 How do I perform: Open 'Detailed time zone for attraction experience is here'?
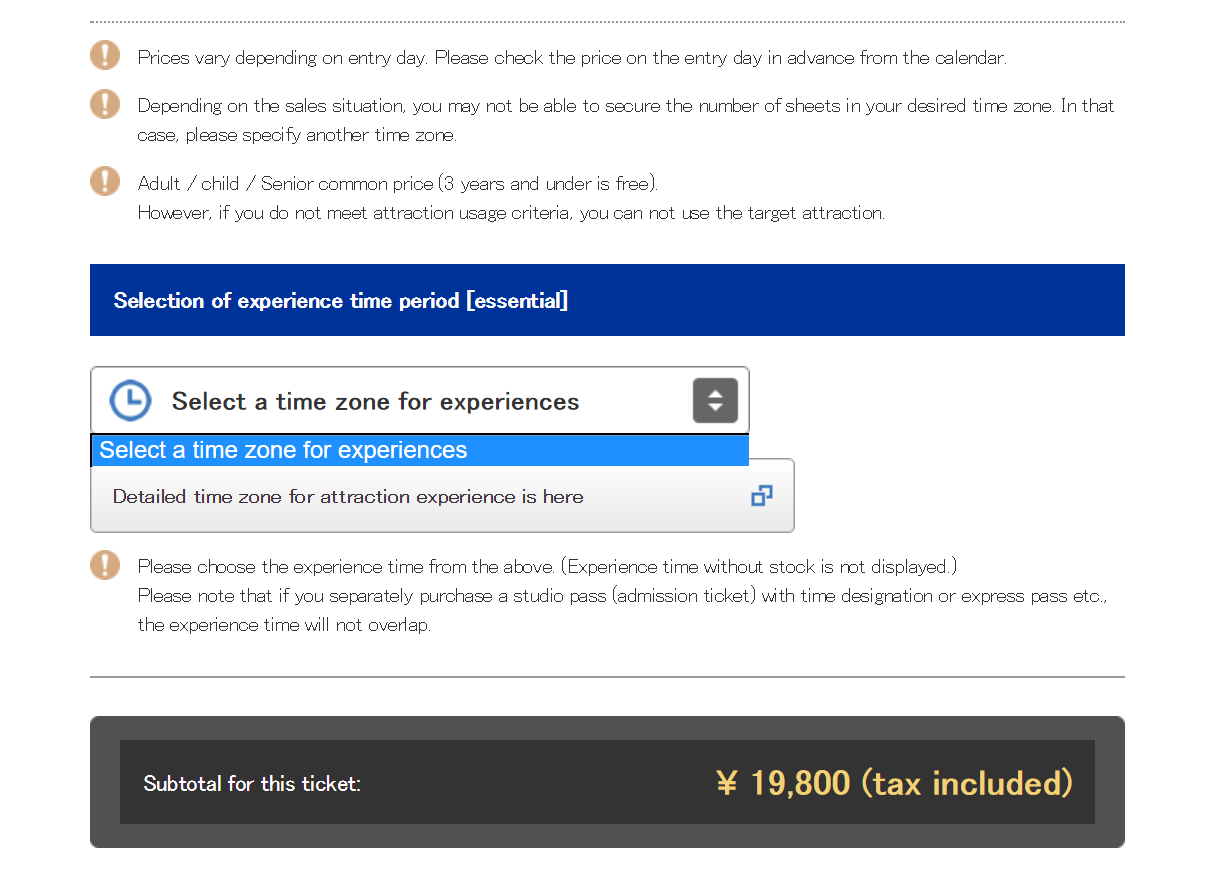point(348,497)
